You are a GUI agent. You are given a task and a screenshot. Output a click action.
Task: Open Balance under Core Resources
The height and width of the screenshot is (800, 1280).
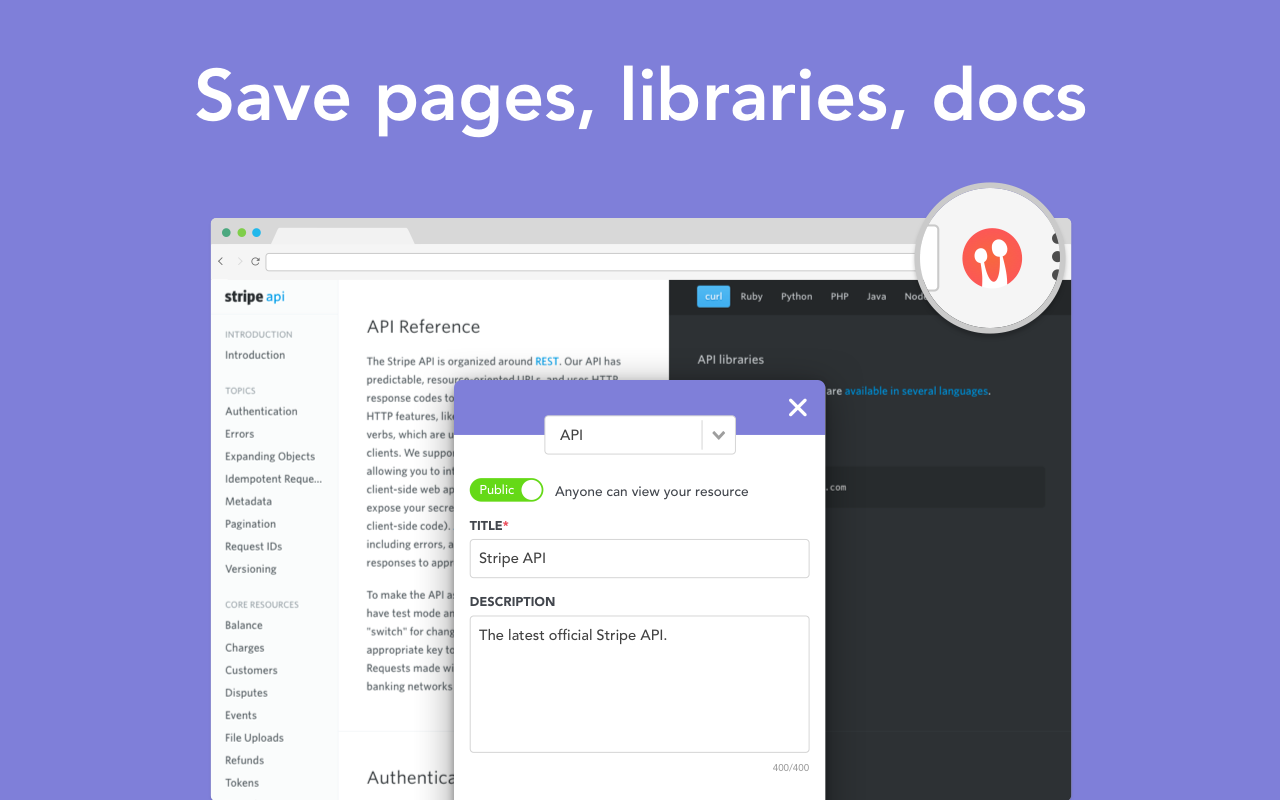click(x=244, y=625)
